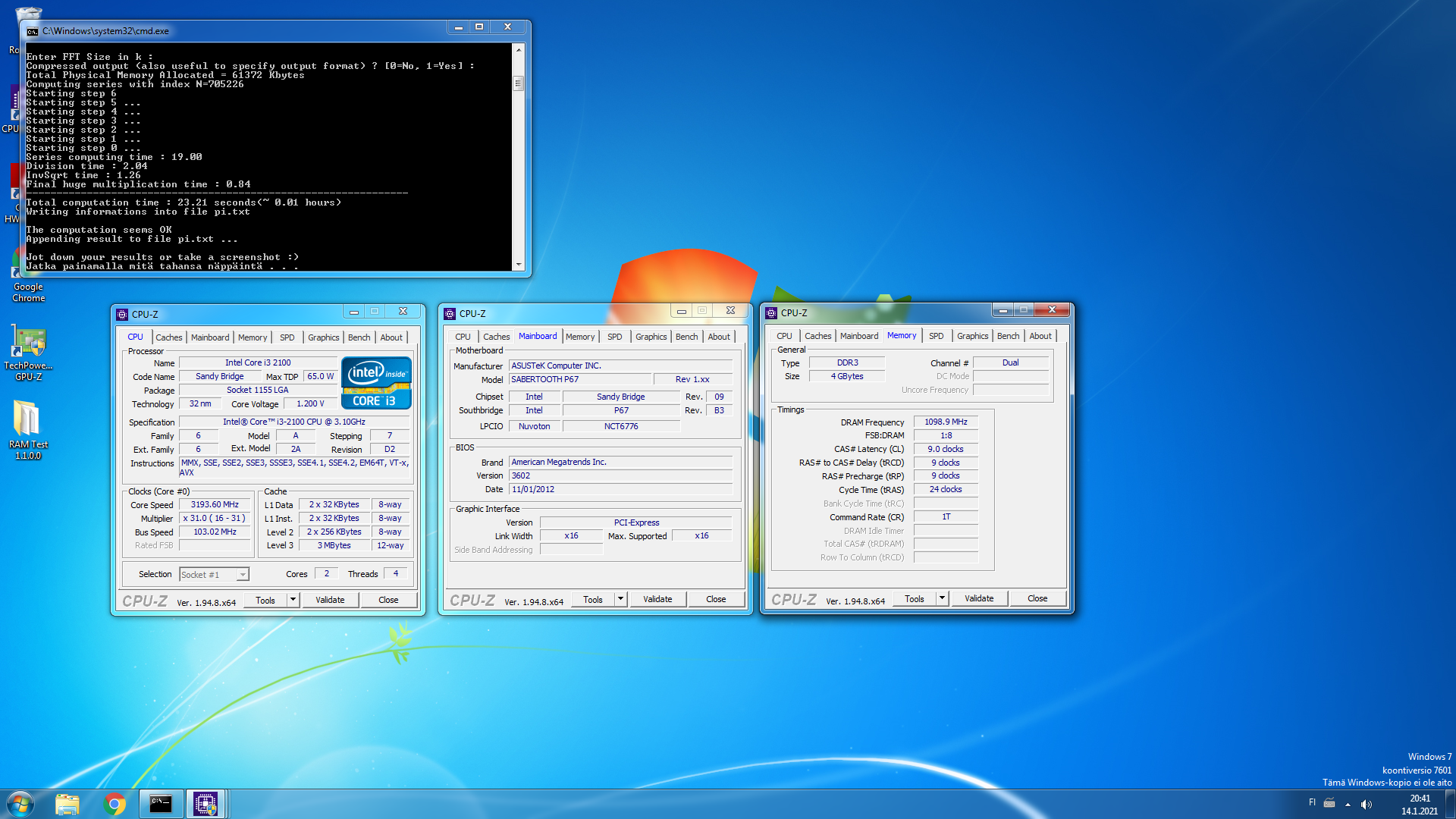The height and width of the screenshot is (819, 1456).
Task: Switch to CPU tab in middle CPU-Z
Action: [463, 337]
